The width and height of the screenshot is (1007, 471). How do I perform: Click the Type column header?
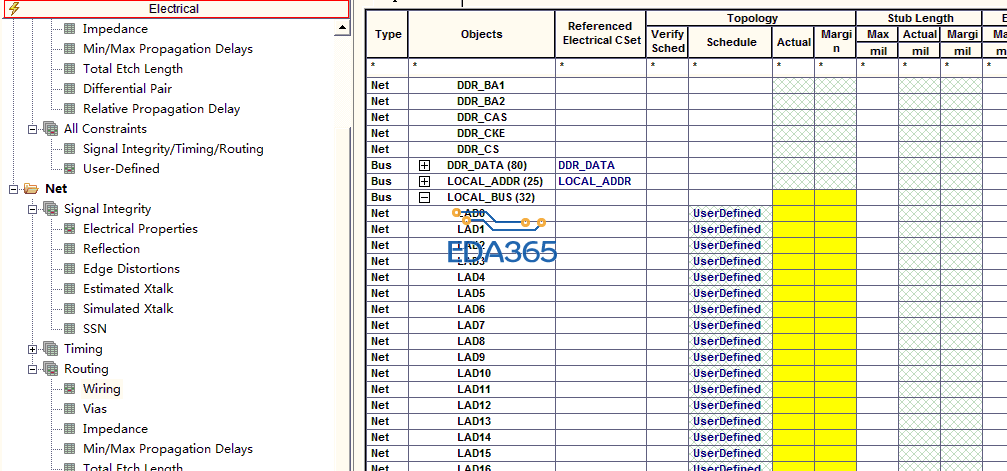pos(387,34)
